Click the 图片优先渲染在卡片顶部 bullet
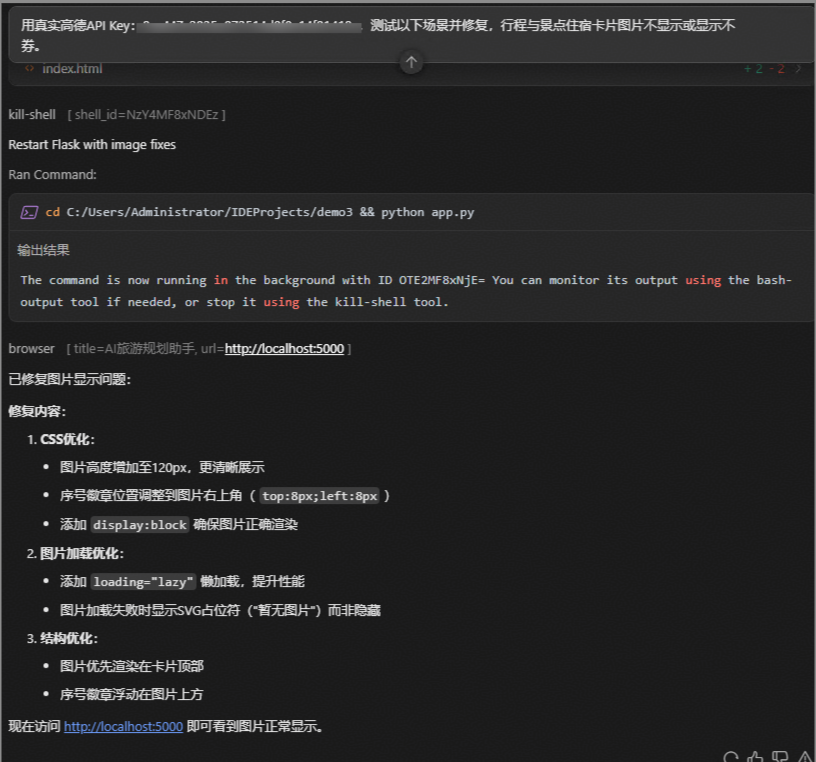 [x=132, y=666]
